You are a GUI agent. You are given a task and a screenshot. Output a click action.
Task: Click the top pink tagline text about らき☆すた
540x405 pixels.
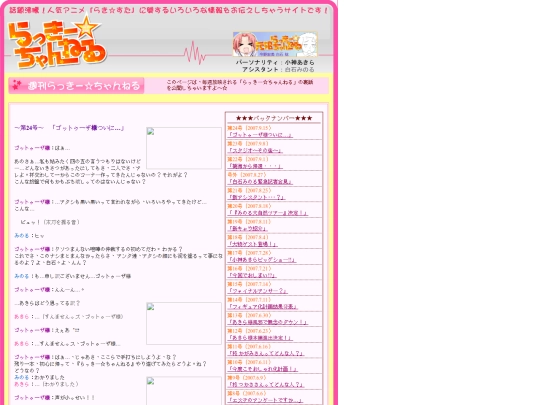point(168,10)
